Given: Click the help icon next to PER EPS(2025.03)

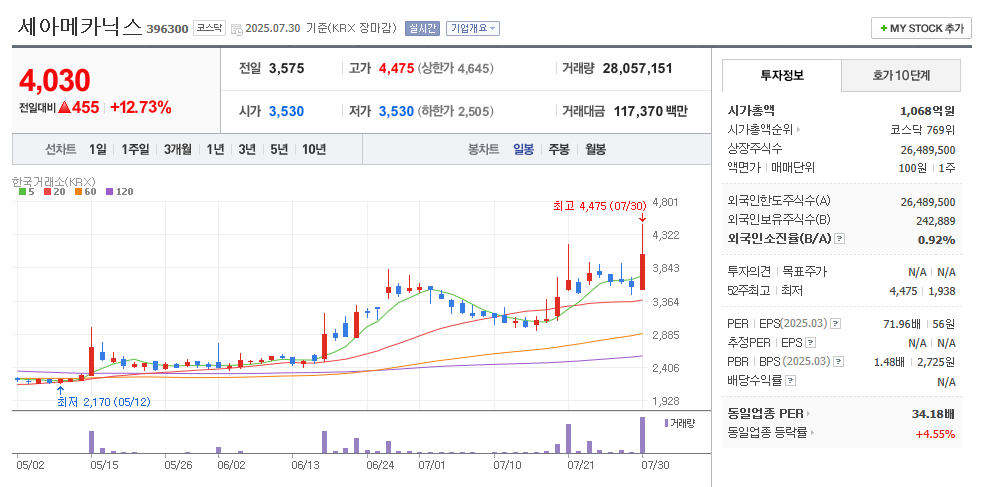Looking at the screenshot, I should pyautogui.click(x=835, y=324).
